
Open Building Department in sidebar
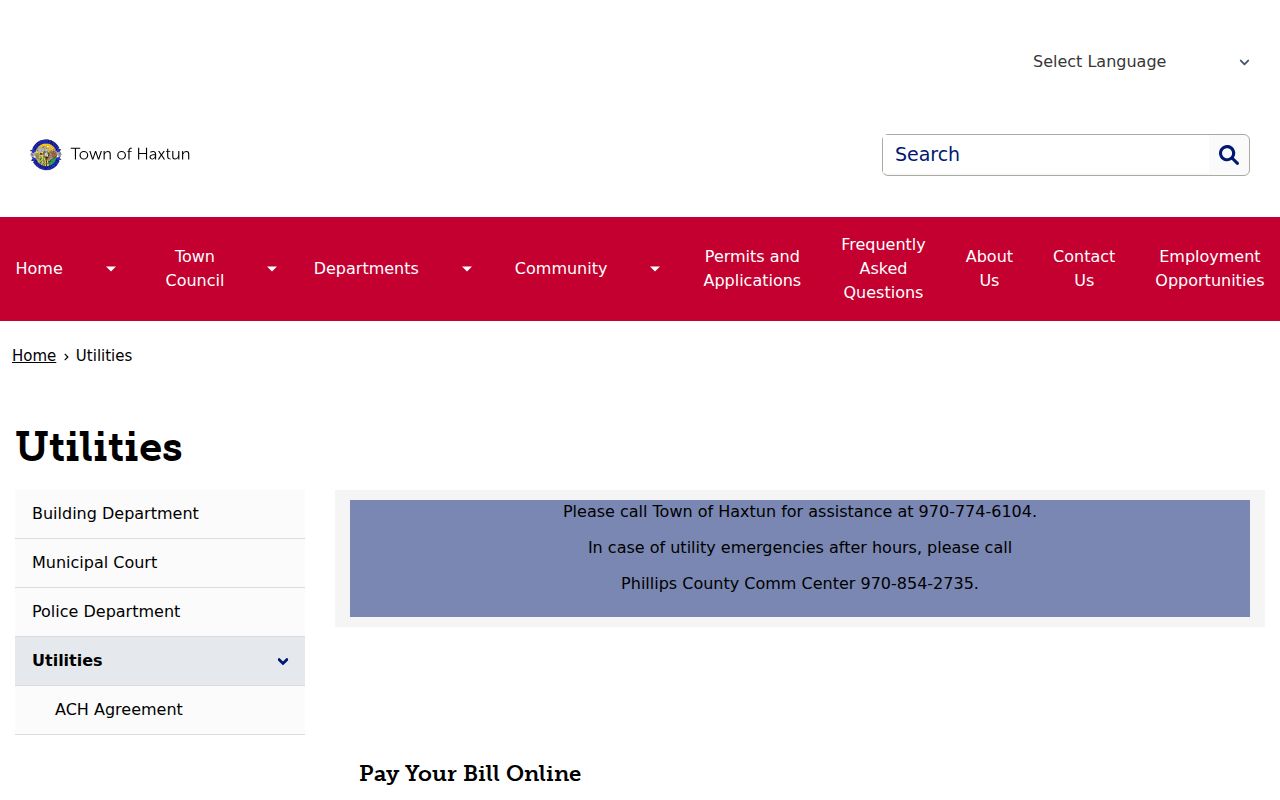(x=160, y=514)
